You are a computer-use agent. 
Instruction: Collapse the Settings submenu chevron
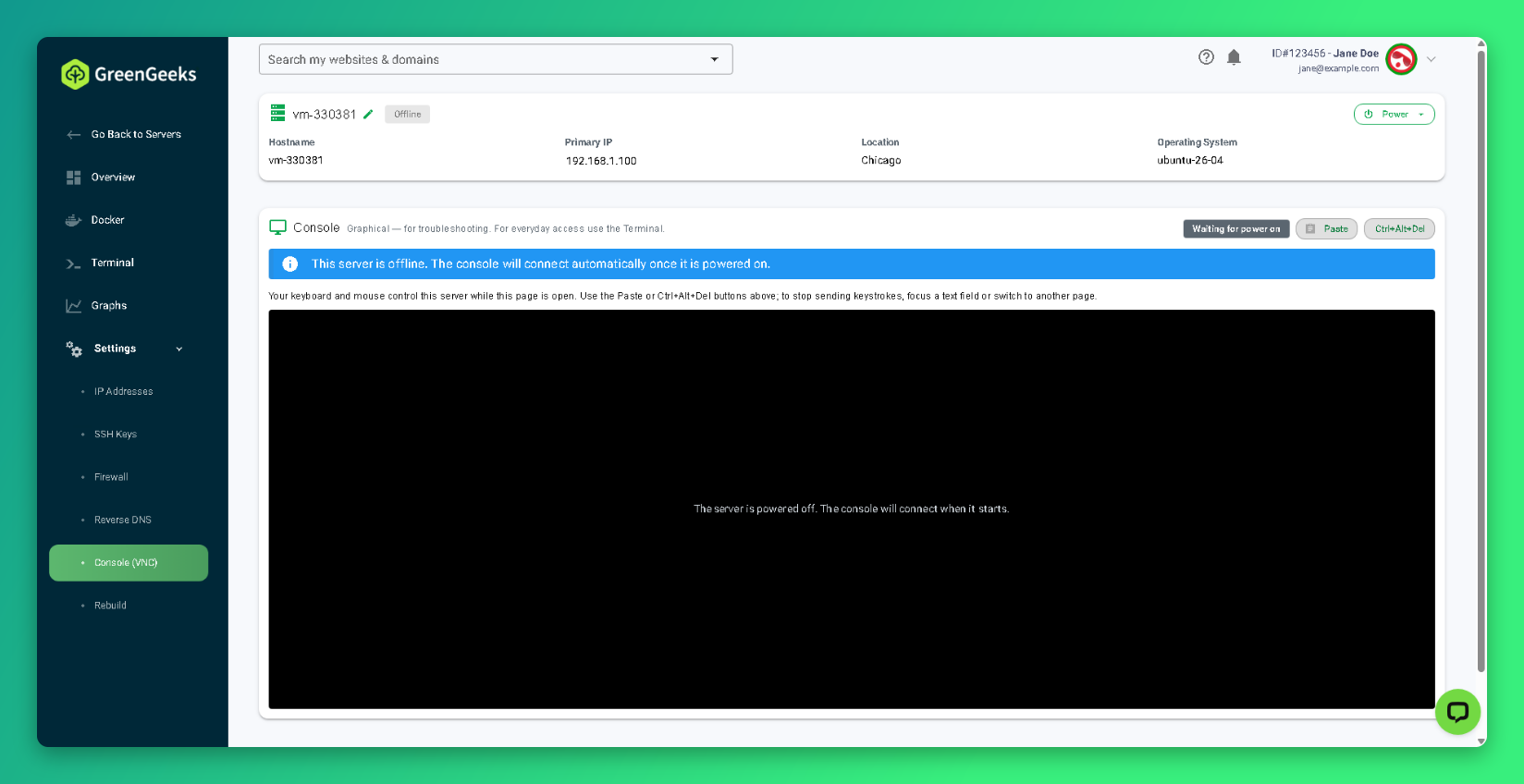tap(179, 349)
